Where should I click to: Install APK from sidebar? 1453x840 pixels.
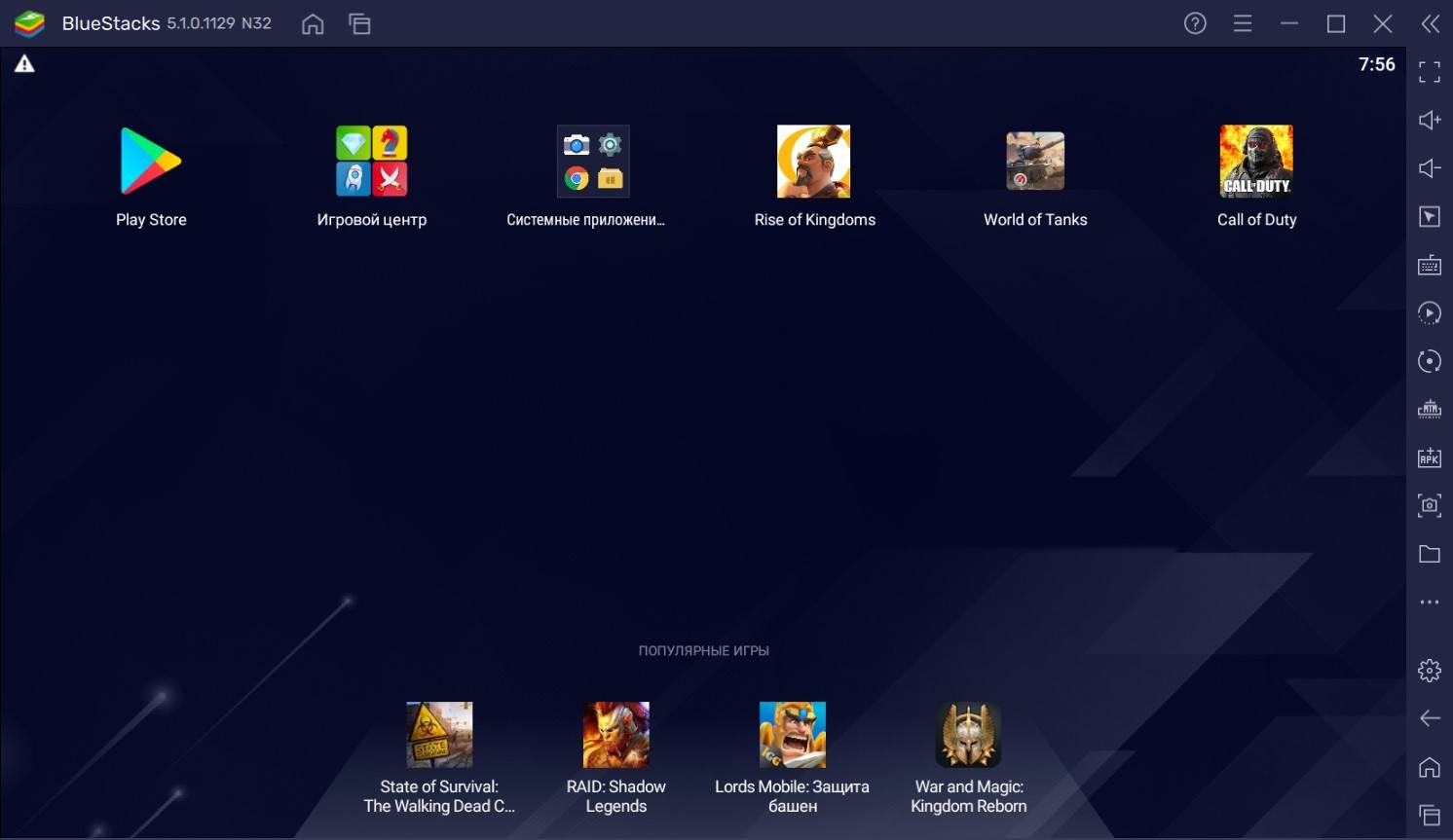pyautogui.click(x=1430, y=457)
